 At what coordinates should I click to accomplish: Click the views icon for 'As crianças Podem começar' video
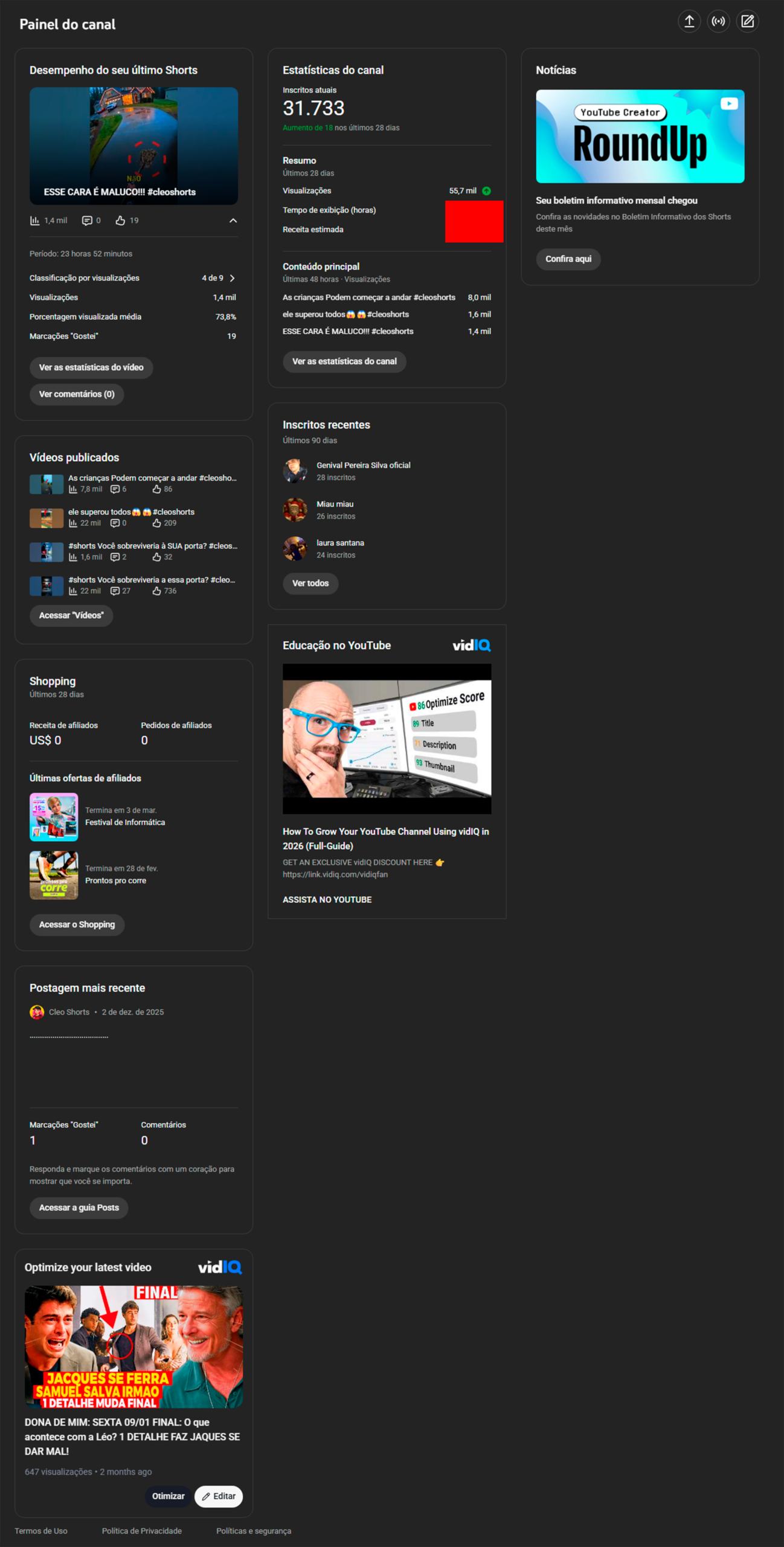(x=73, y=489)
